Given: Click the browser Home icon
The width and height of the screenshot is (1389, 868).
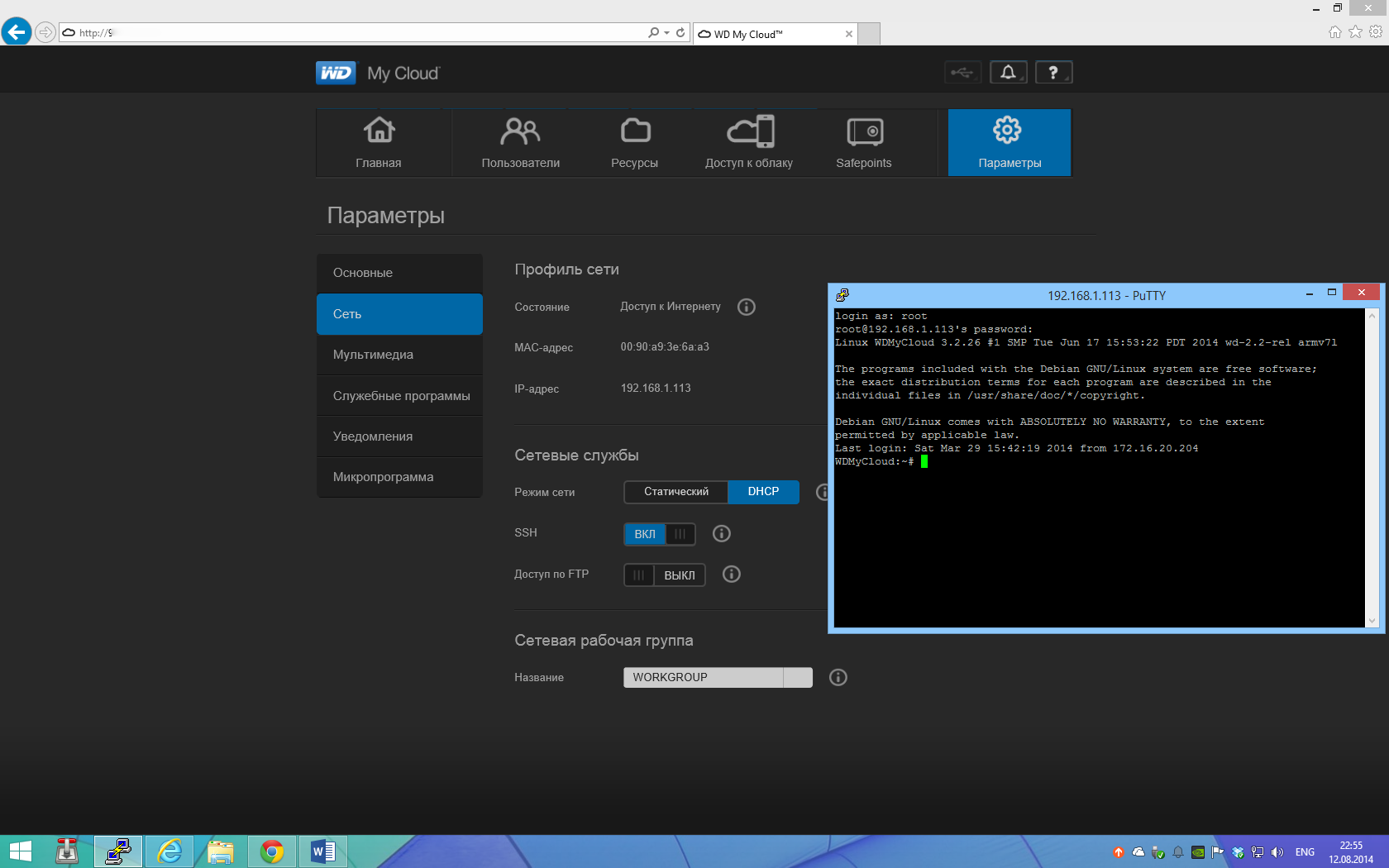Looking at the screenshot, I should 1335,31.
